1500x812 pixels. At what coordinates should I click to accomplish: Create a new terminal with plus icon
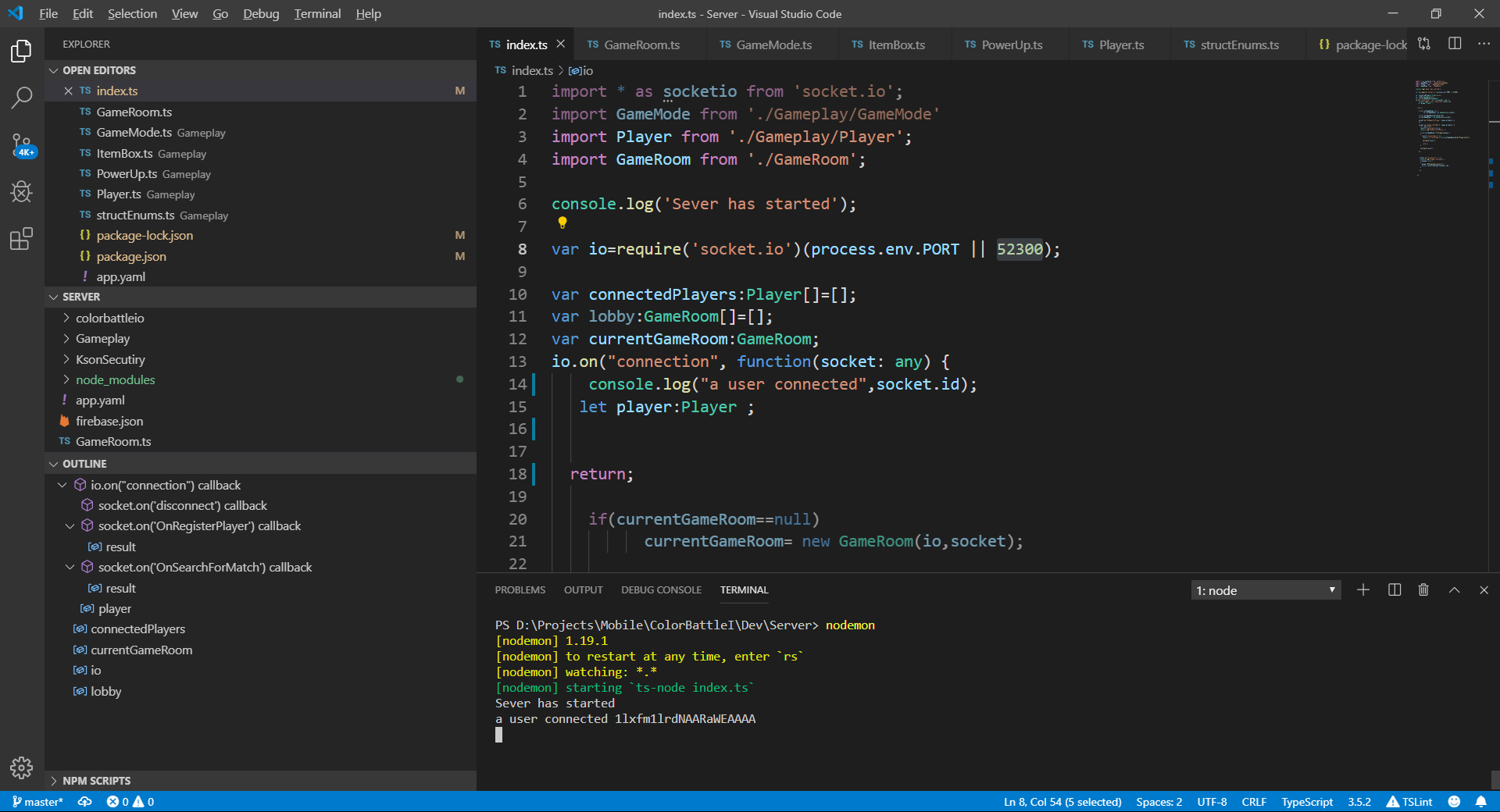1363,590
